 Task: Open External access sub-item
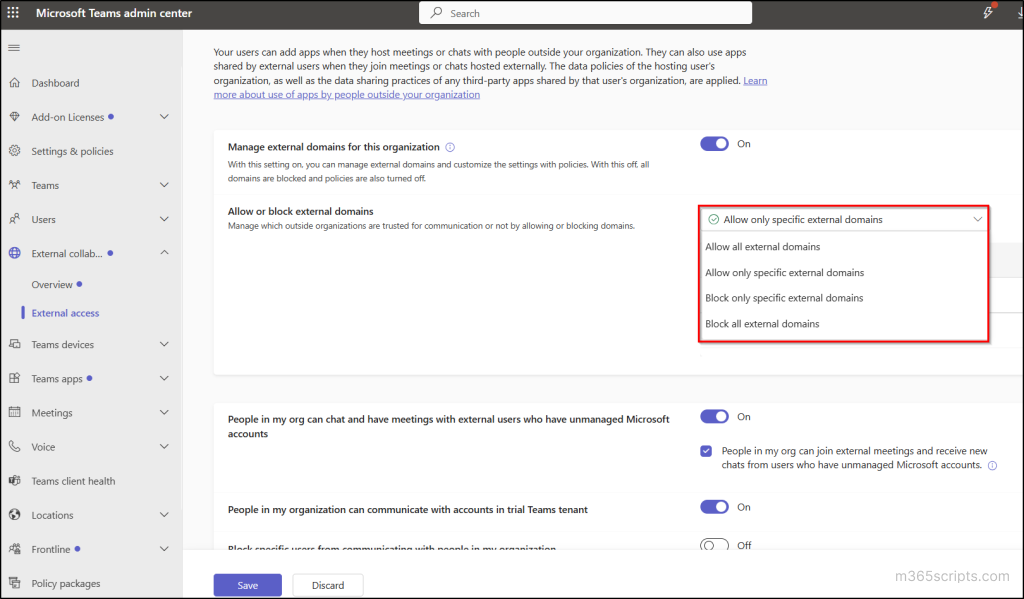tap(65, 313)
